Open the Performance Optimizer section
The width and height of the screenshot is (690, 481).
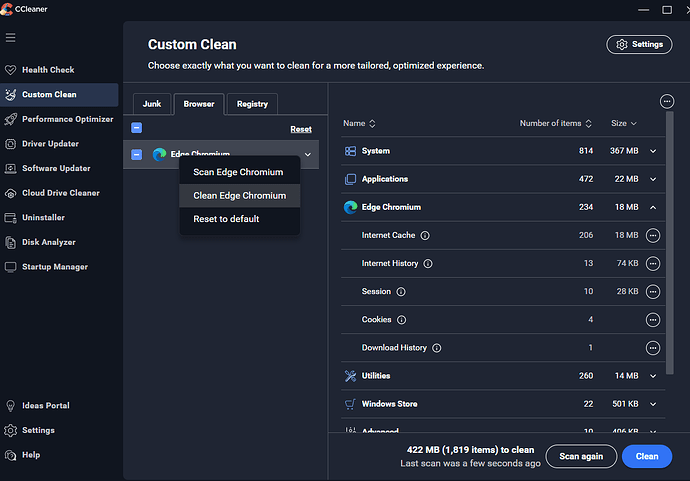(x=68, y=119)
